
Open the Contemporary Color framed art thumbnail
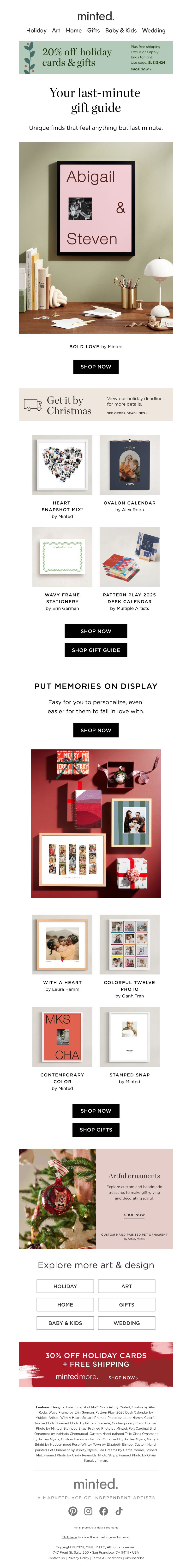pyautogui.click(x=62, y=1037)
